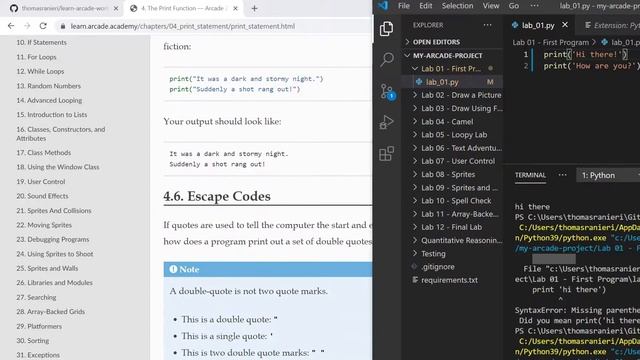This screenshot has width=640, height=360.
Task: Close the GitHub thomasranieri browser tab
Action: 116,8
